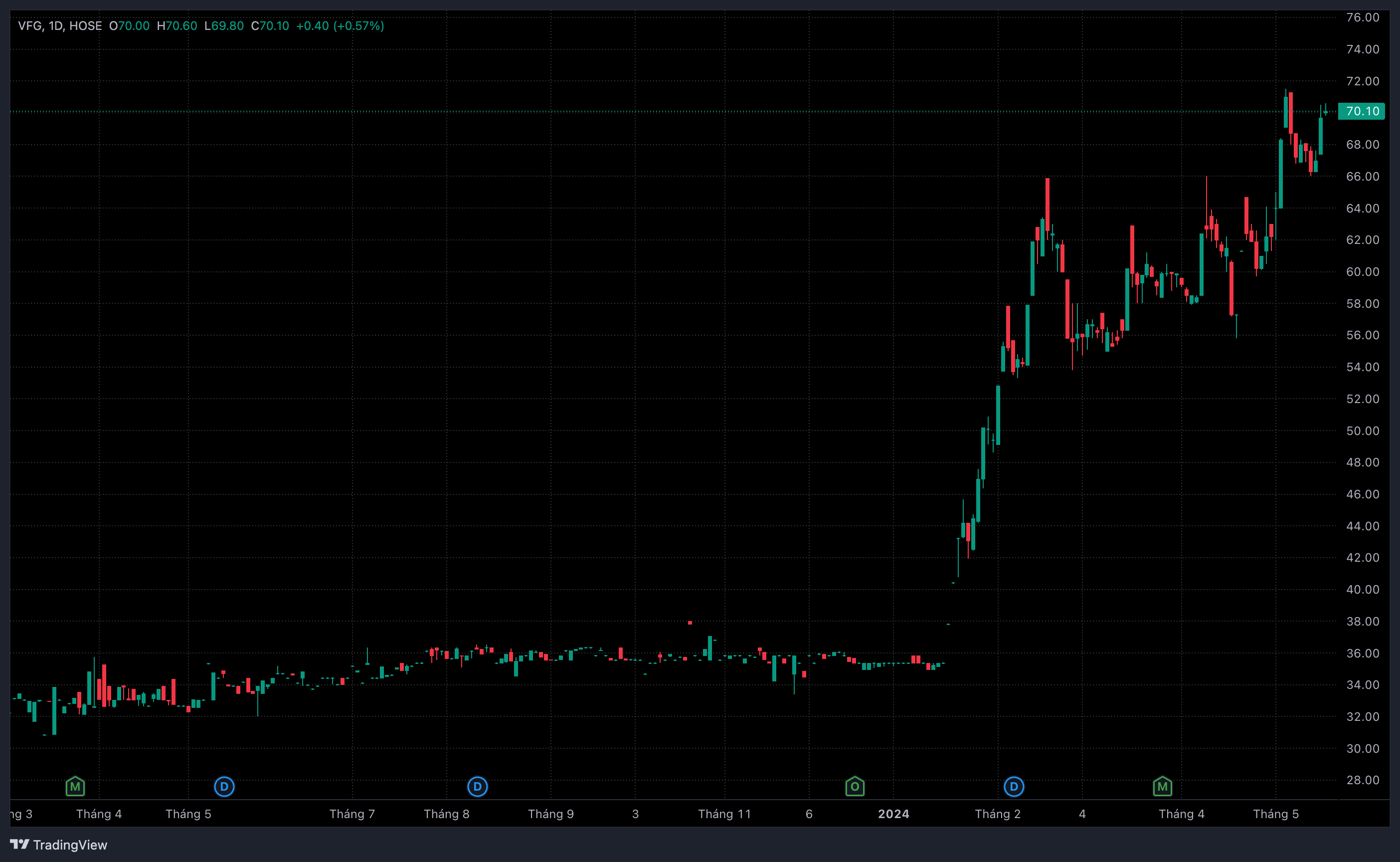Click the Tháng 5 label at right end
This screenshot has height=862, width=1400.
(1276, 814)
